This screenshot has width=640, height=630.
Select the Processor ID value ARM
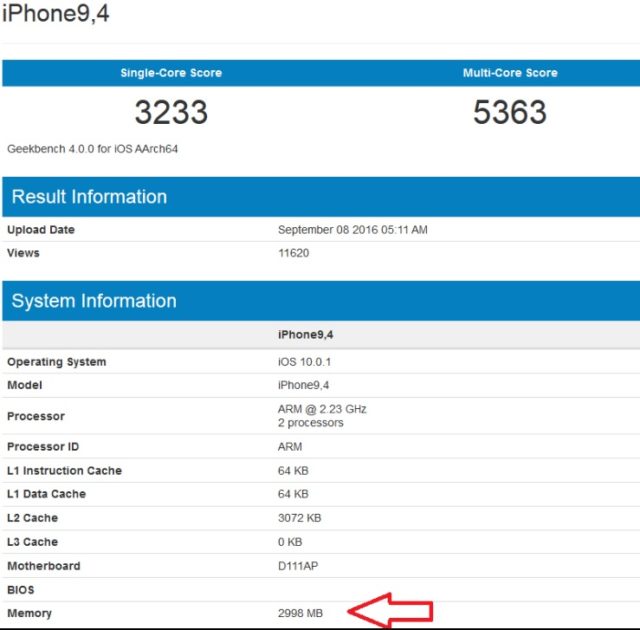(290, 447)
